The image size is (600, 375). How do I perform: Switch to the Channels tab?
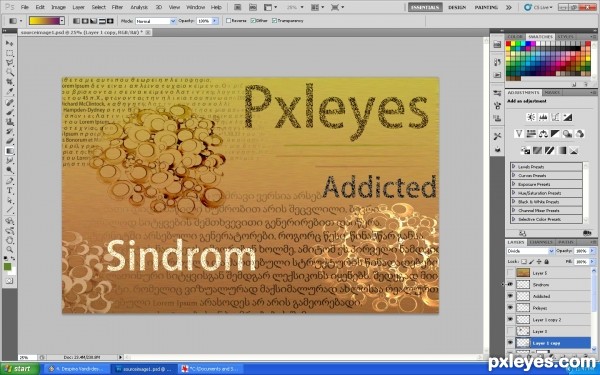541,242
